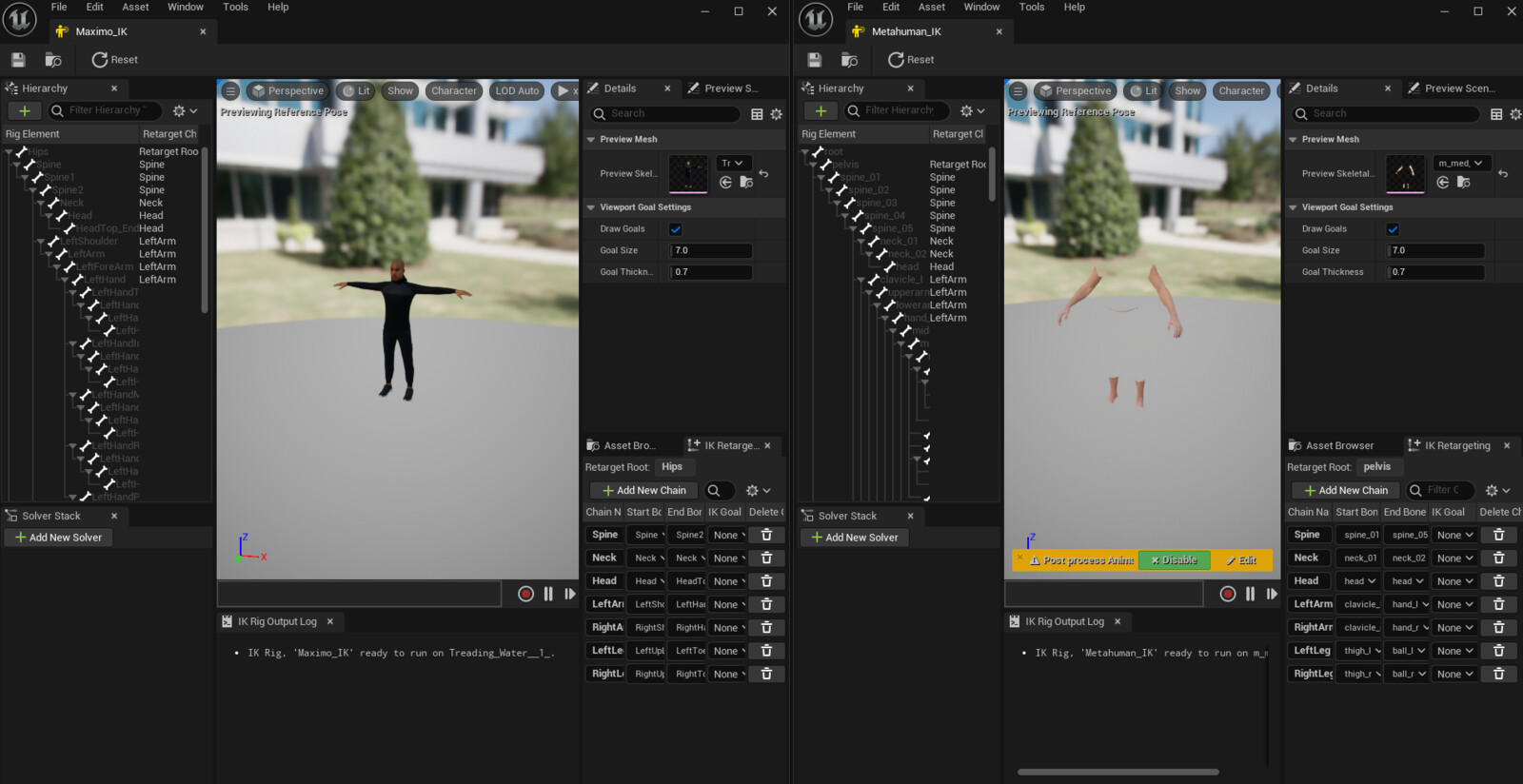This screenshot has height=784, width=1523.
Task: Open Lit view mode in Maximo_IK viewport
Action: point(356,91)
